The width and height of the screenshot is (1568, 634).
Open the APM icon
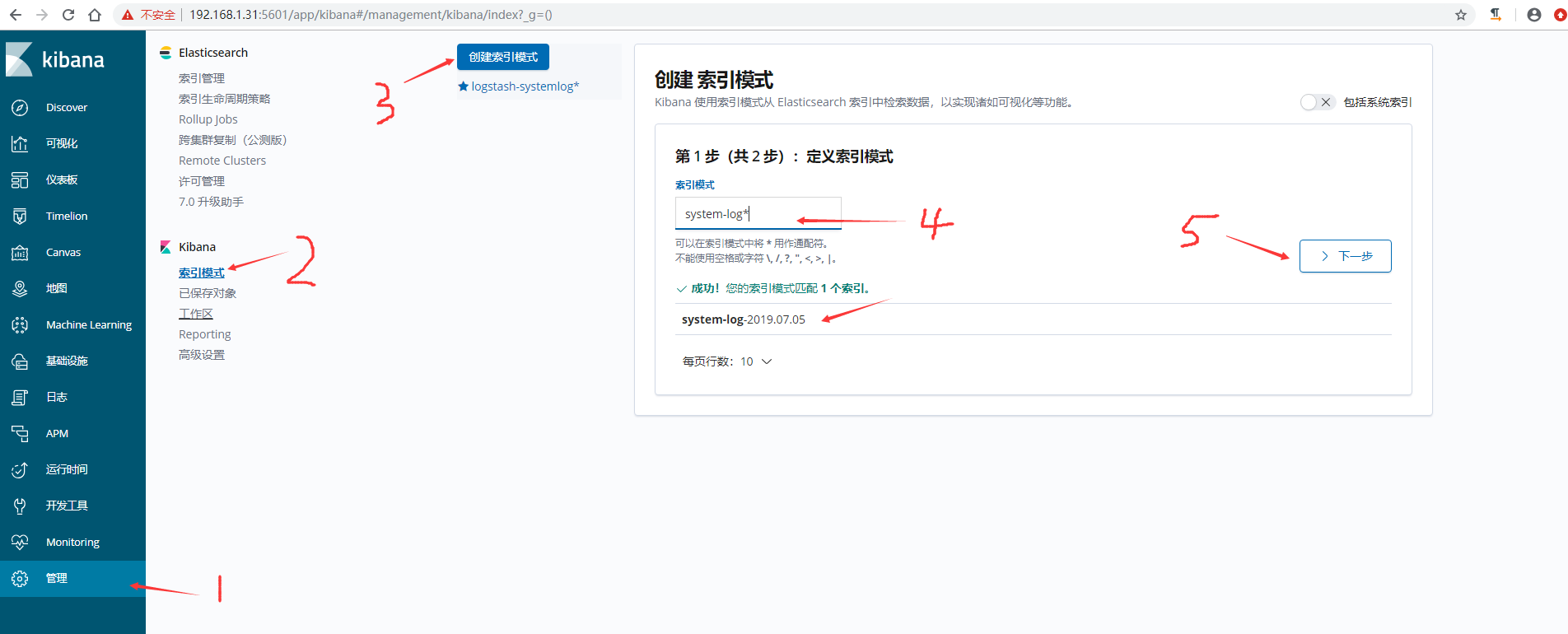[x=20, y=433]
